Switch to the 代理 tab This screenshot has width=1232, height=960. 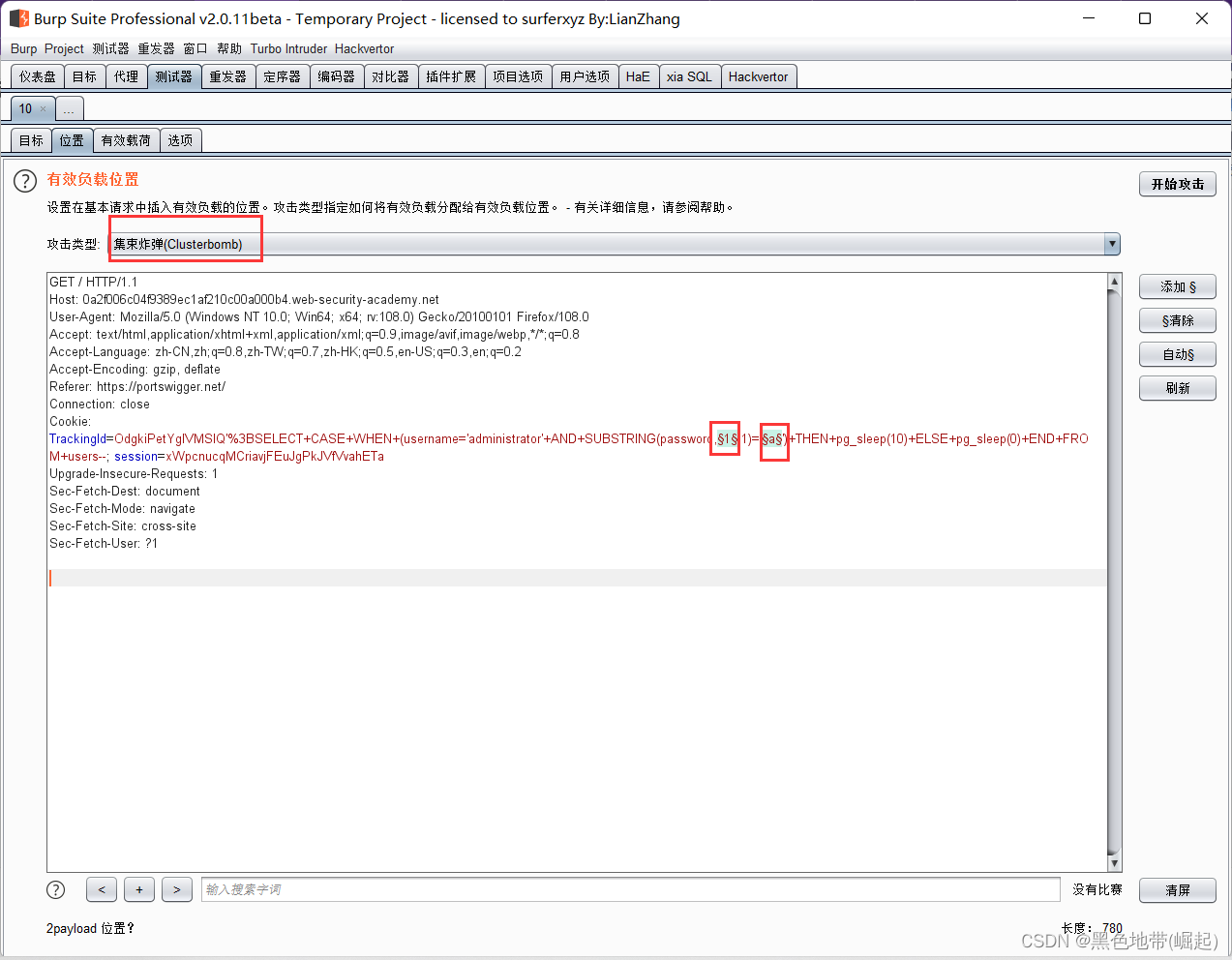tap(127, 76)
